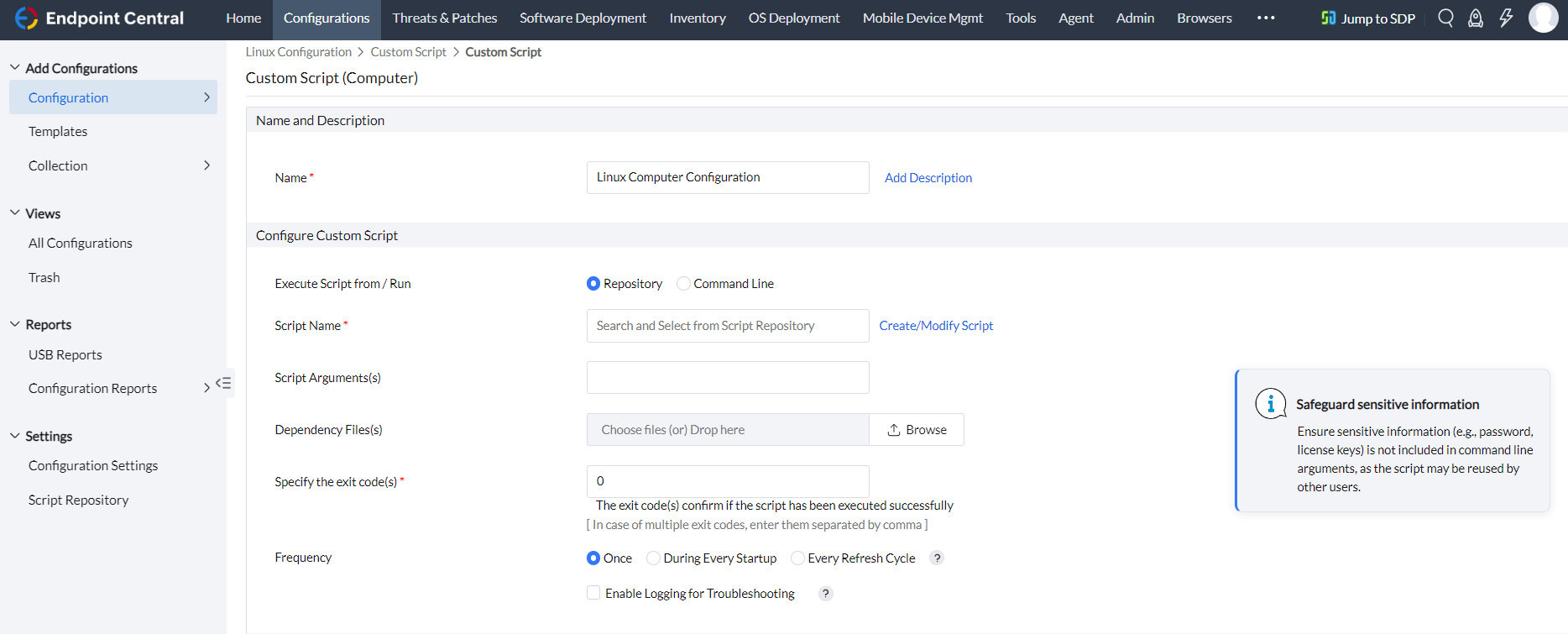Open the user profile avatar

[1543, 18]
